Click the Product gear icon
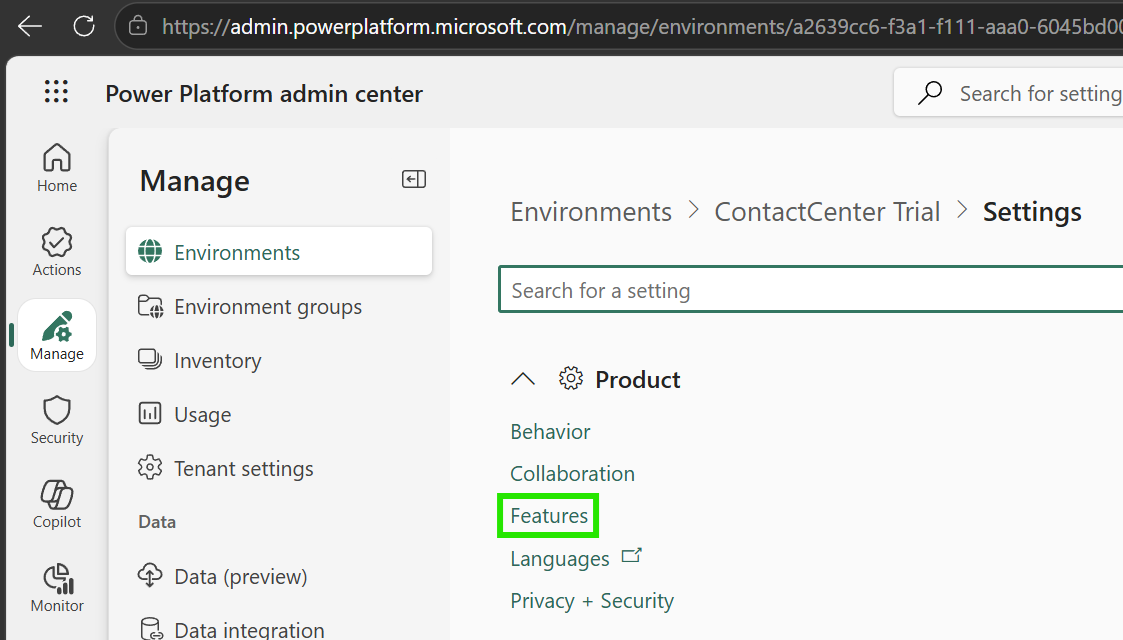 571,378
